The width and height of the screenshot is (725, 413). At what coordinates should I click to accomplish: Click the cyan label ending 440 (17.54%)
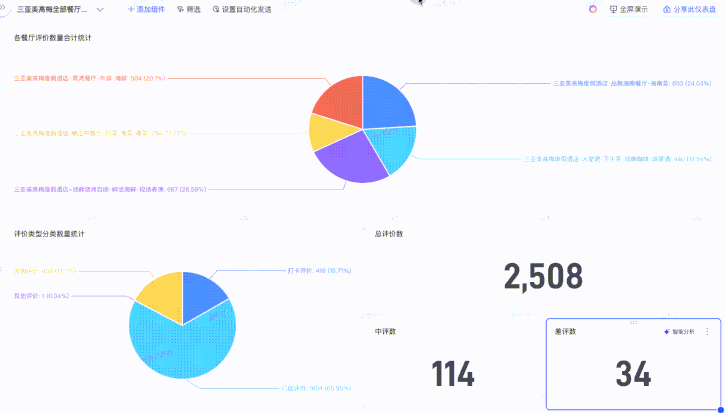617,159
